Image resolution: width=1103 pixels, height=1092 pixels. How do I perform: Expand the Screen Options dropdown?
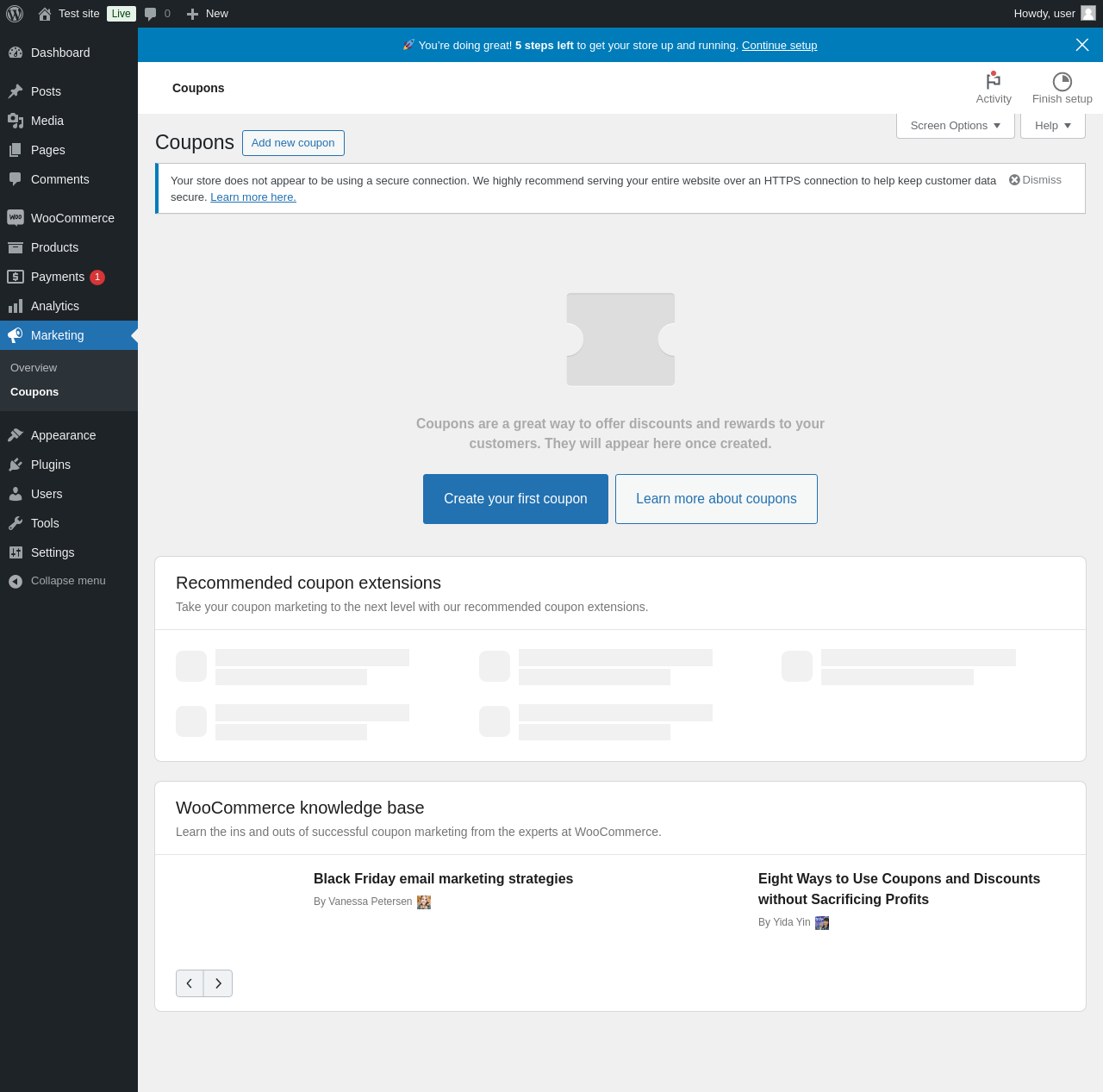coord(956,126)
